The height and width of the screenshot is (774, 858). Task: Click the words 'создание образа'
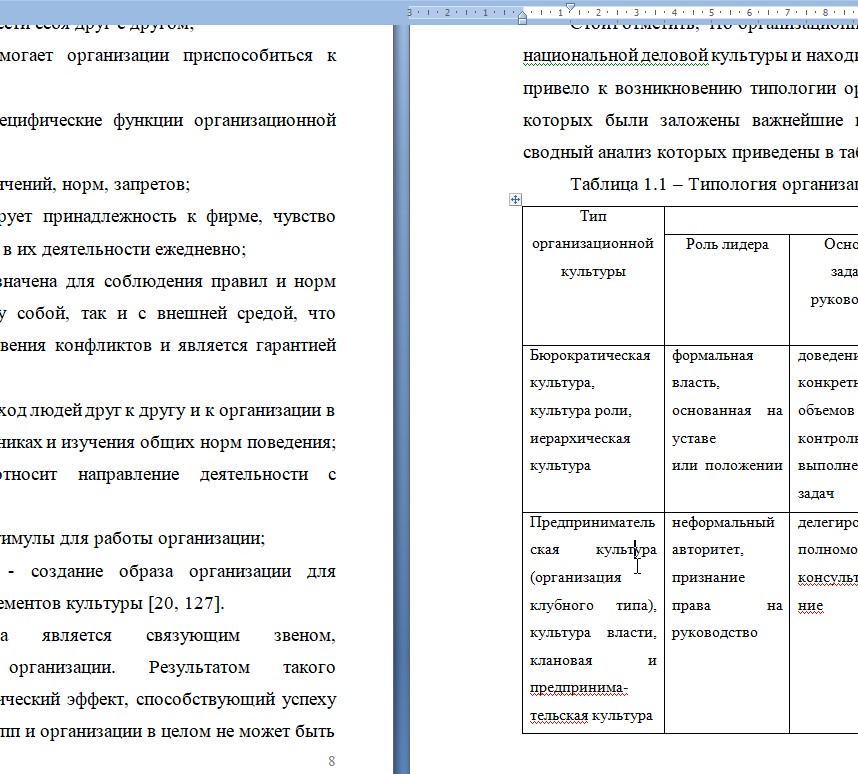click(x=102, y=571)
